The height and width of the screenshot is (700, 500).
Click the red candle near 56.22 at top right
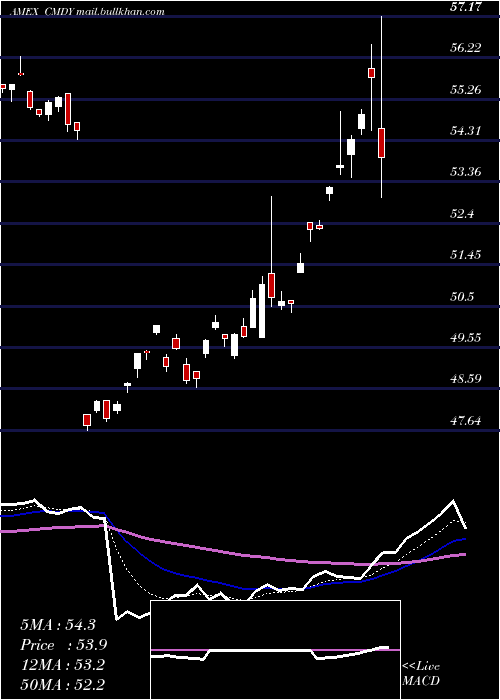pyautogui.click(x=371, y=73)
